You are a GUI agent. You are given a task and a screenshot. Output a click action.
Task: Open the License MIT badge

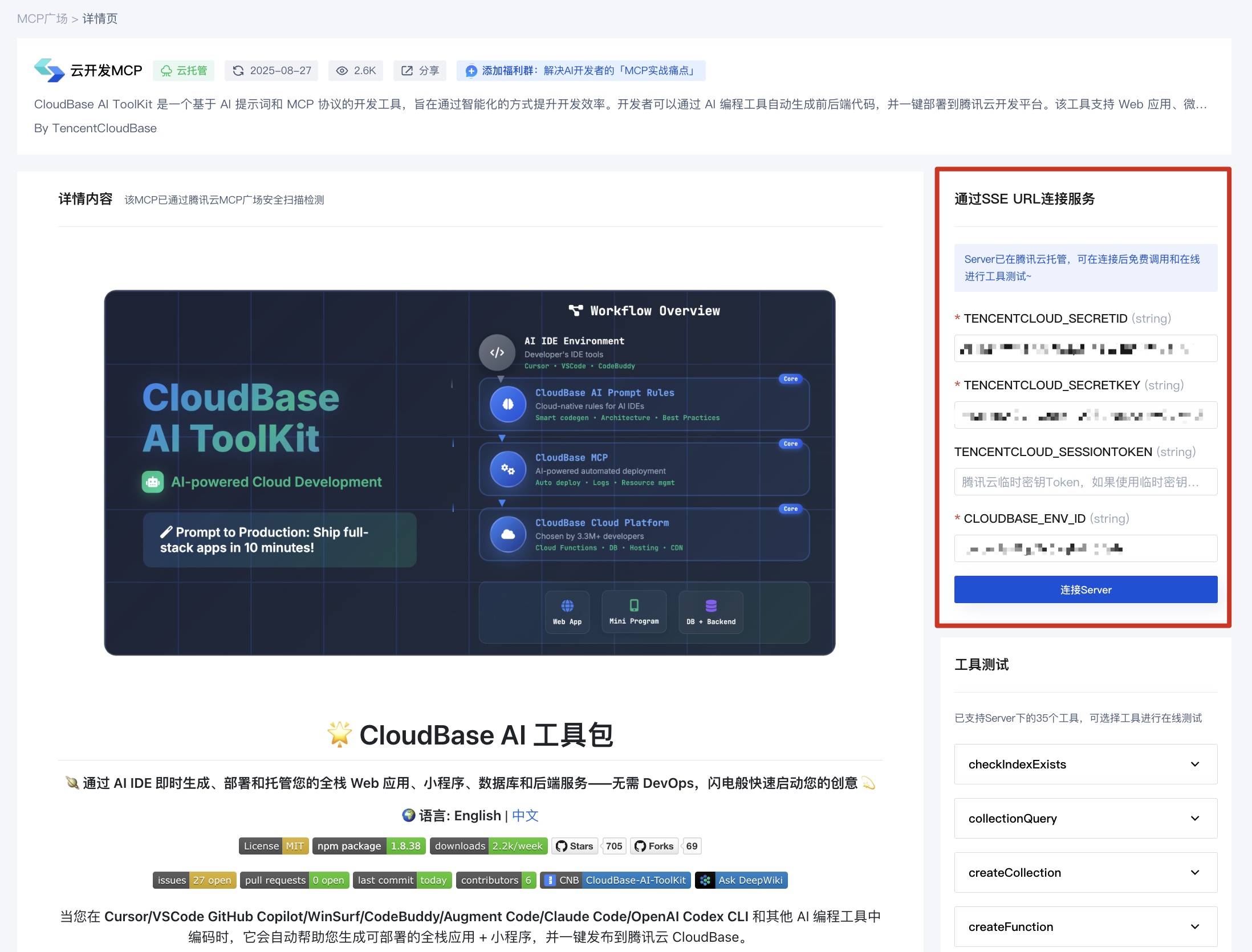pos(274,846)
